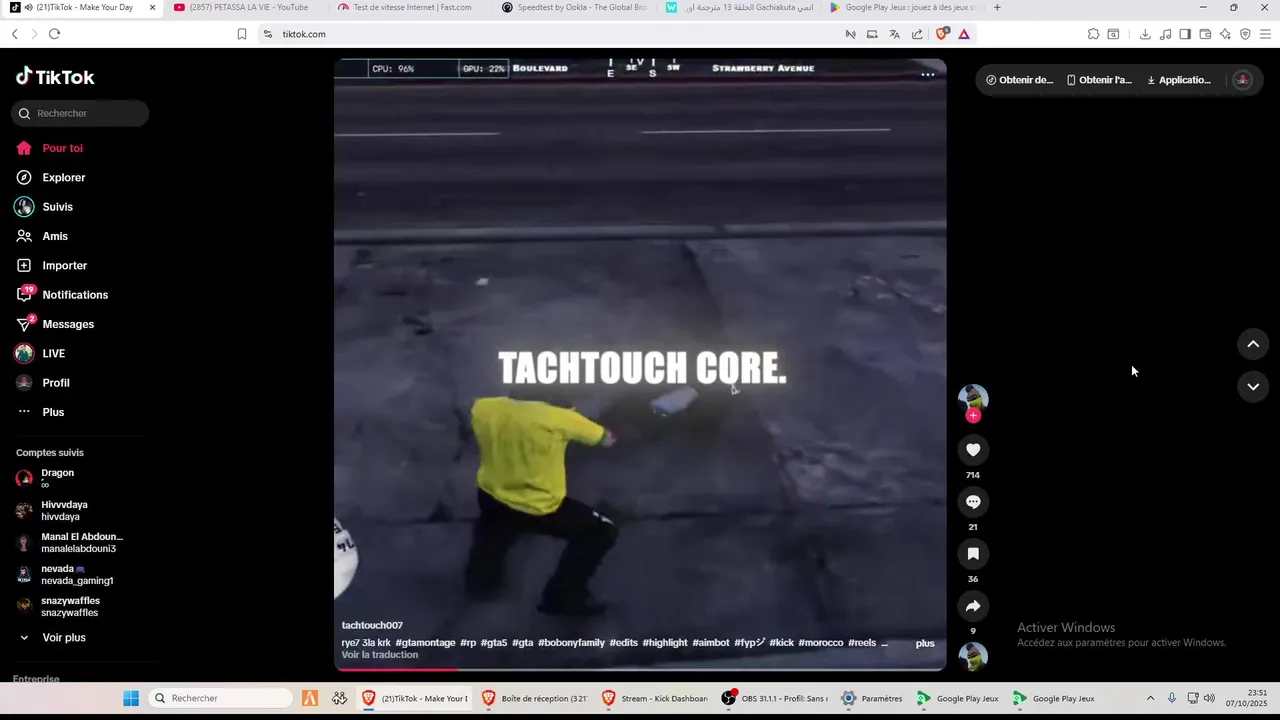Open followed account Dragon

coord(57,478)
